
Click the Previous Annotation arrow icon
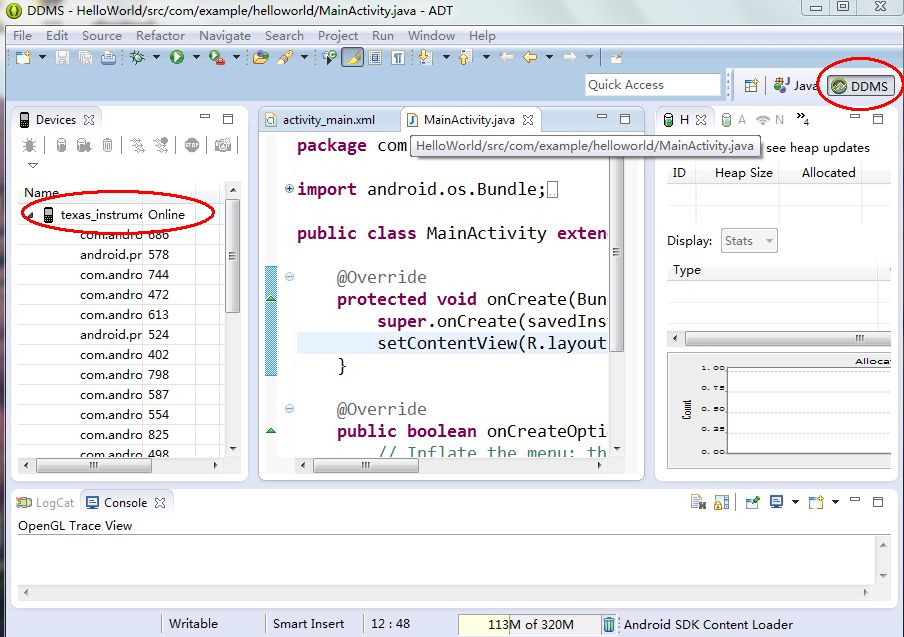(465, 57)
